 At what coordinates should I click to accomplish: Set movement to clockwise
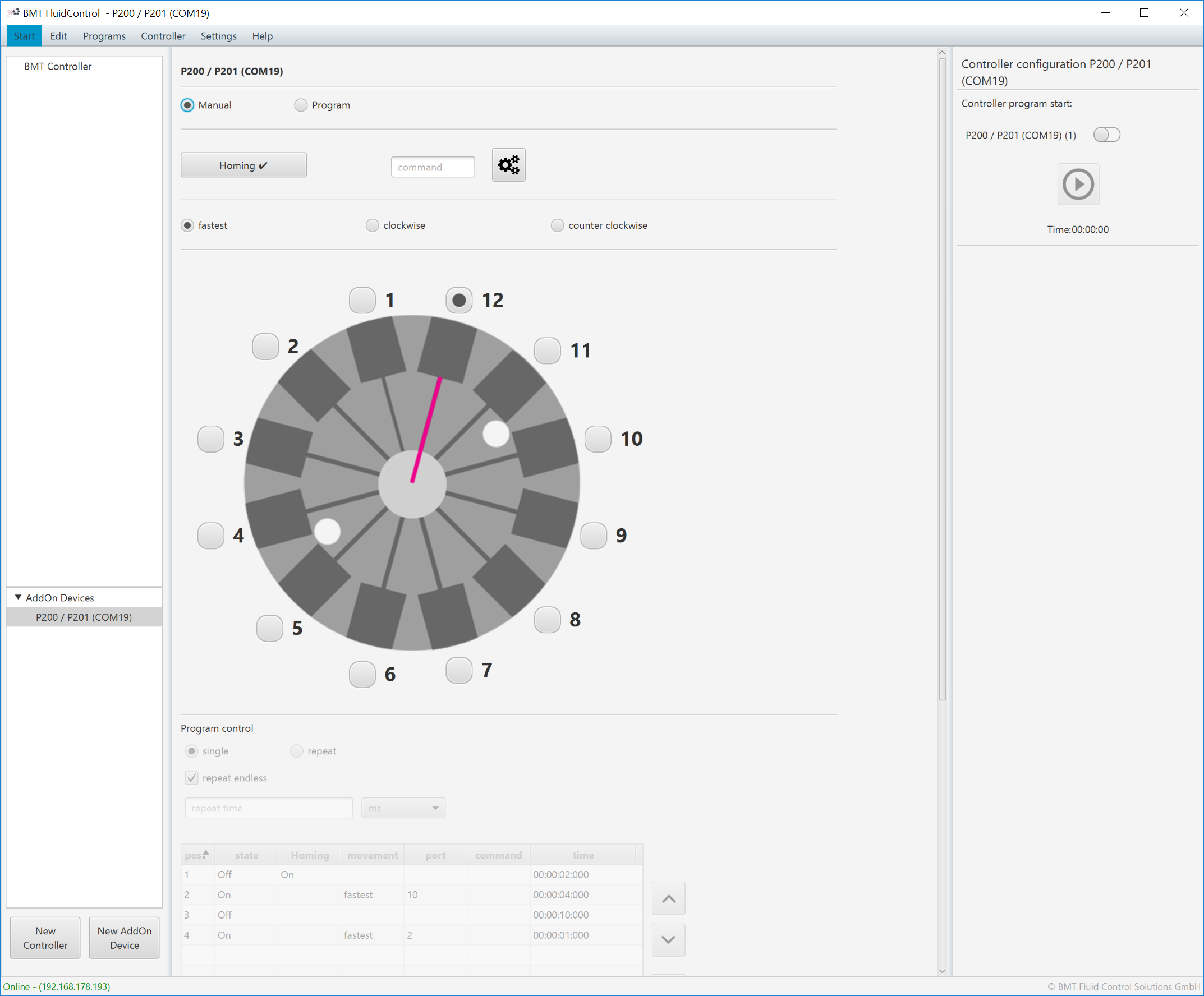(372, 225)
